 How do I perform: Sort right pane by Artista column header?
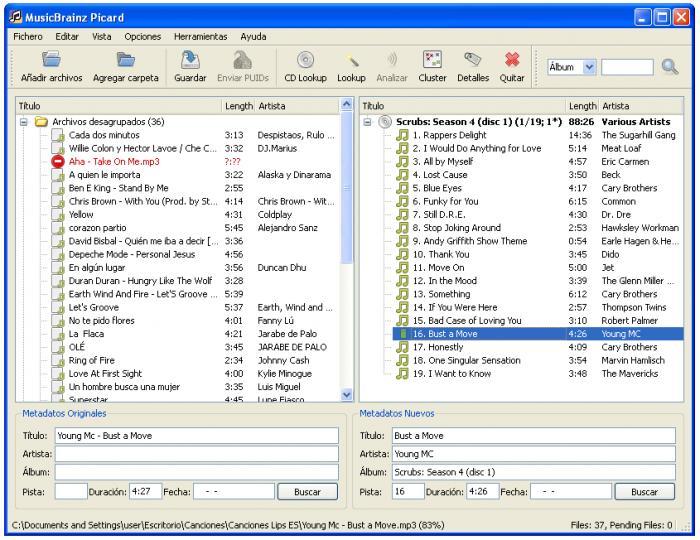641,106
